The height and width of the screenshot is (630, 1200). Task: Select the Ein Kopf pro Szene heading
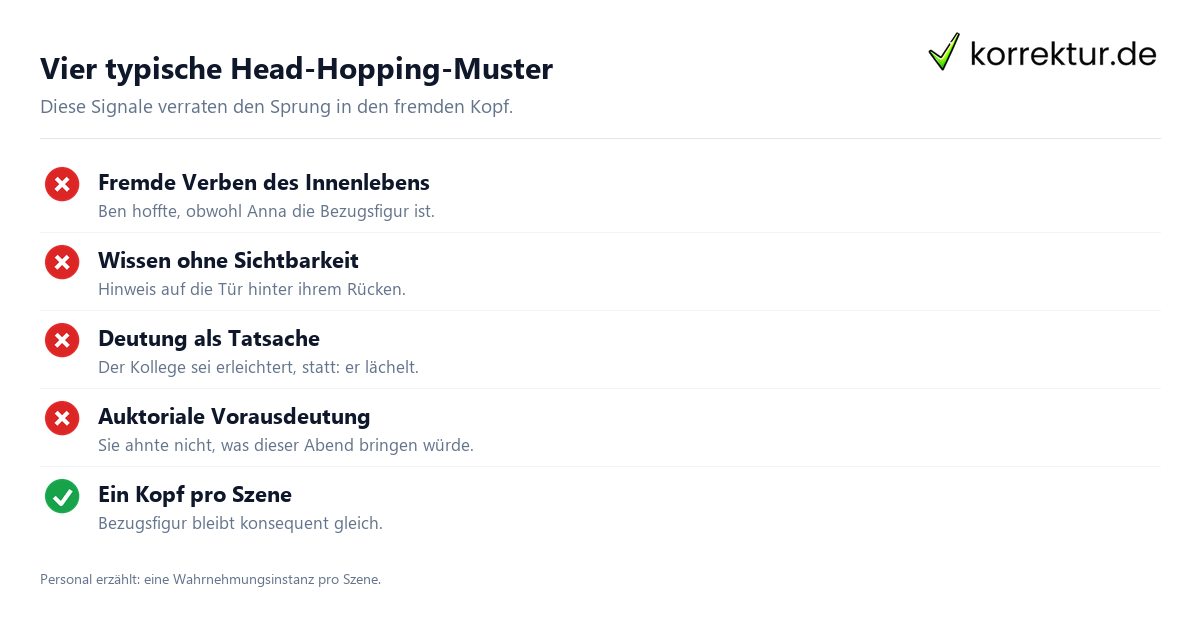195,495
